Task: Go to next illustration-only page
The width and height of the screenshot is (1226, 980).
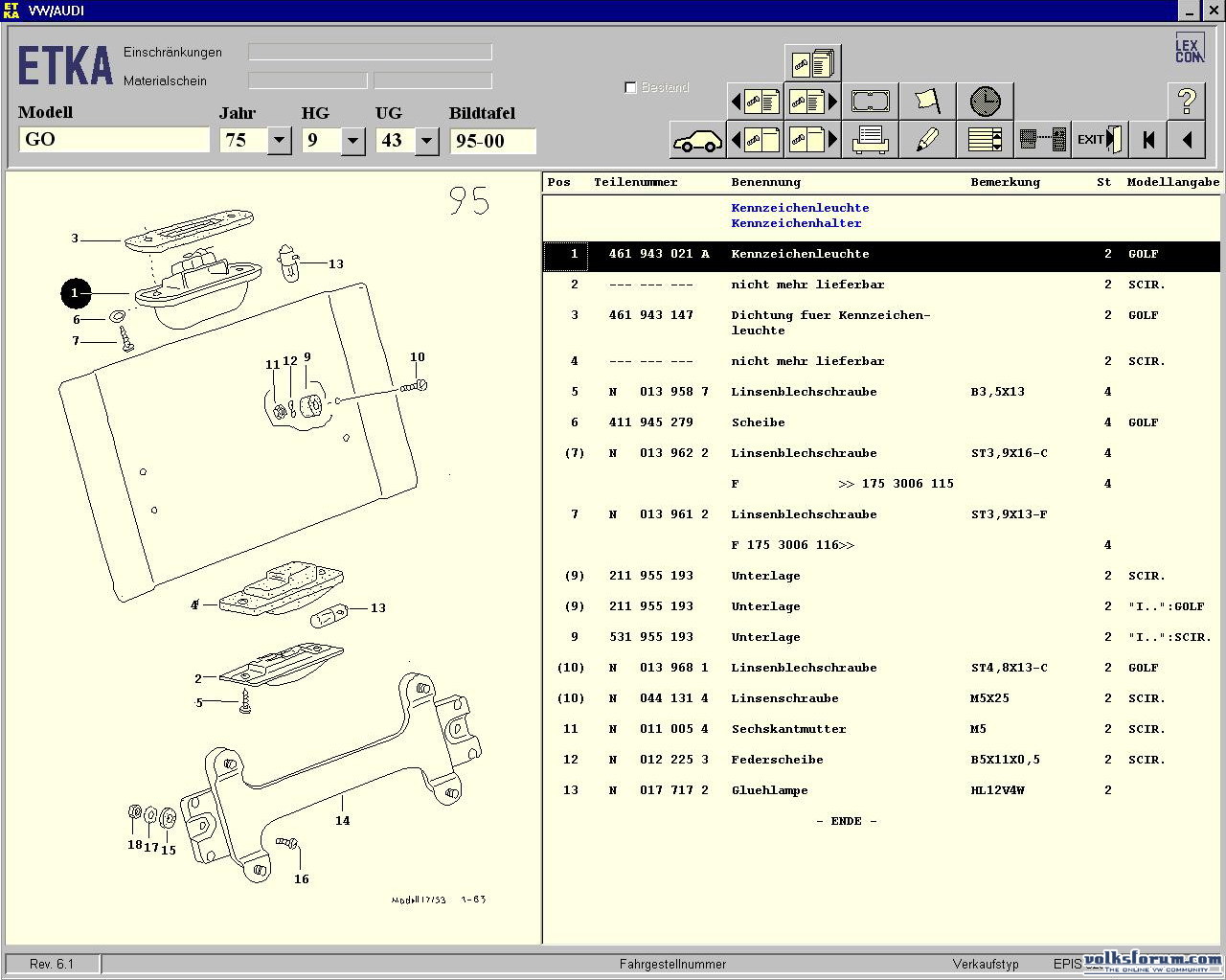Action: [x=812, y=140]
